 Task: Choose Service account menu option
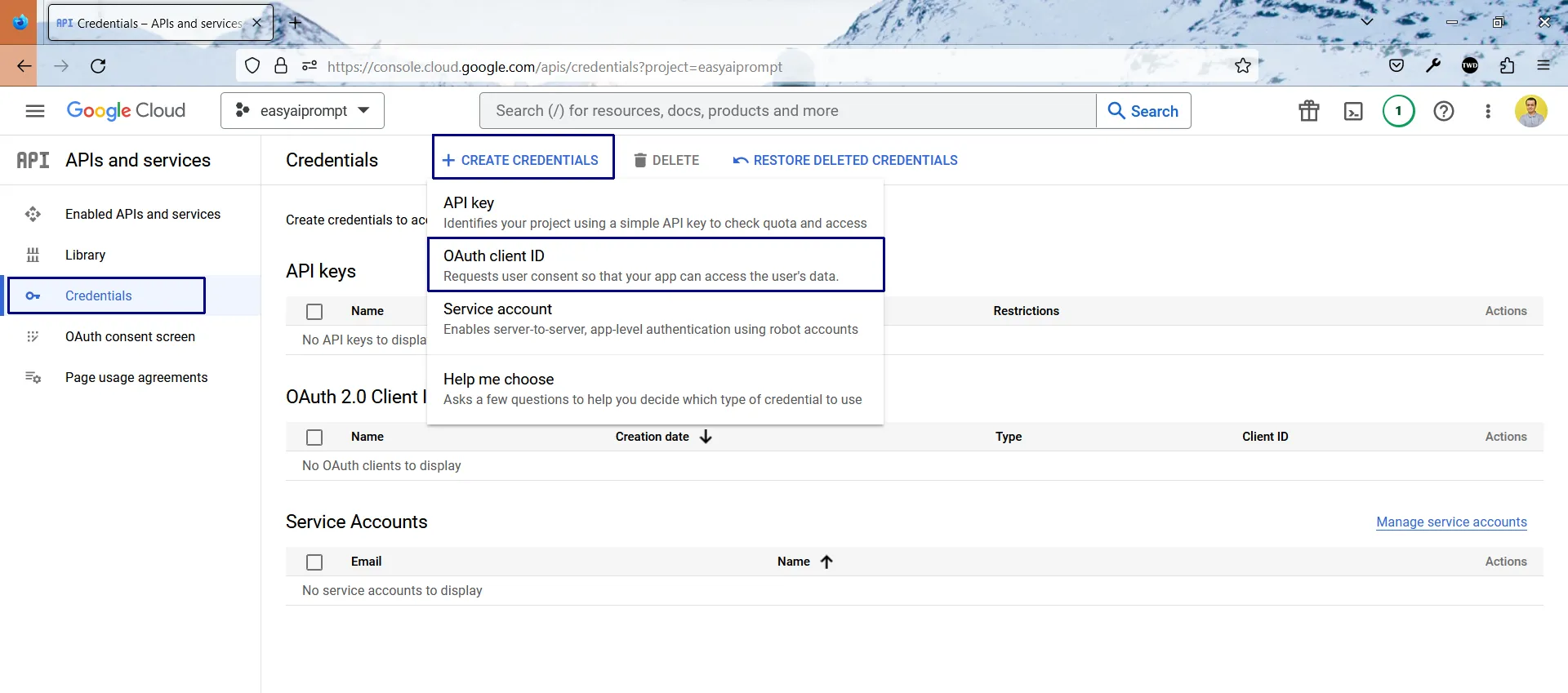click(655, 318)
